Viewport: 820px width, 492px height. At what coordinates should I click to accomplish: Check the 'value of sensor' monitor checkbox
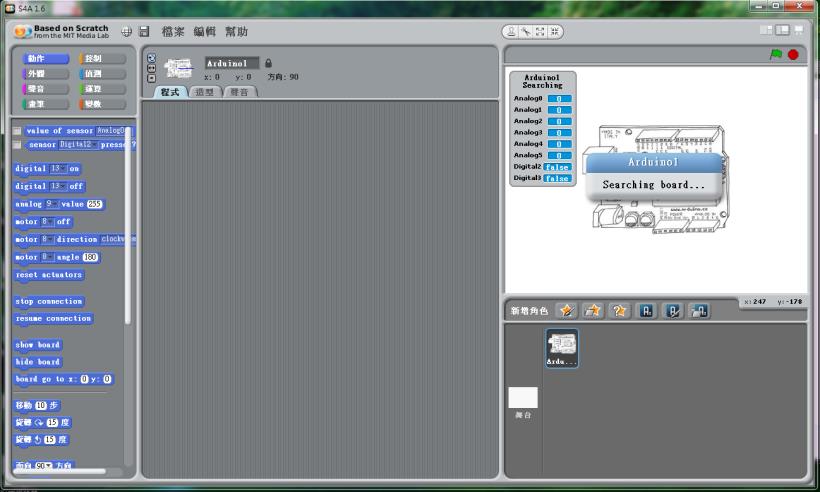tap(17, 131)
